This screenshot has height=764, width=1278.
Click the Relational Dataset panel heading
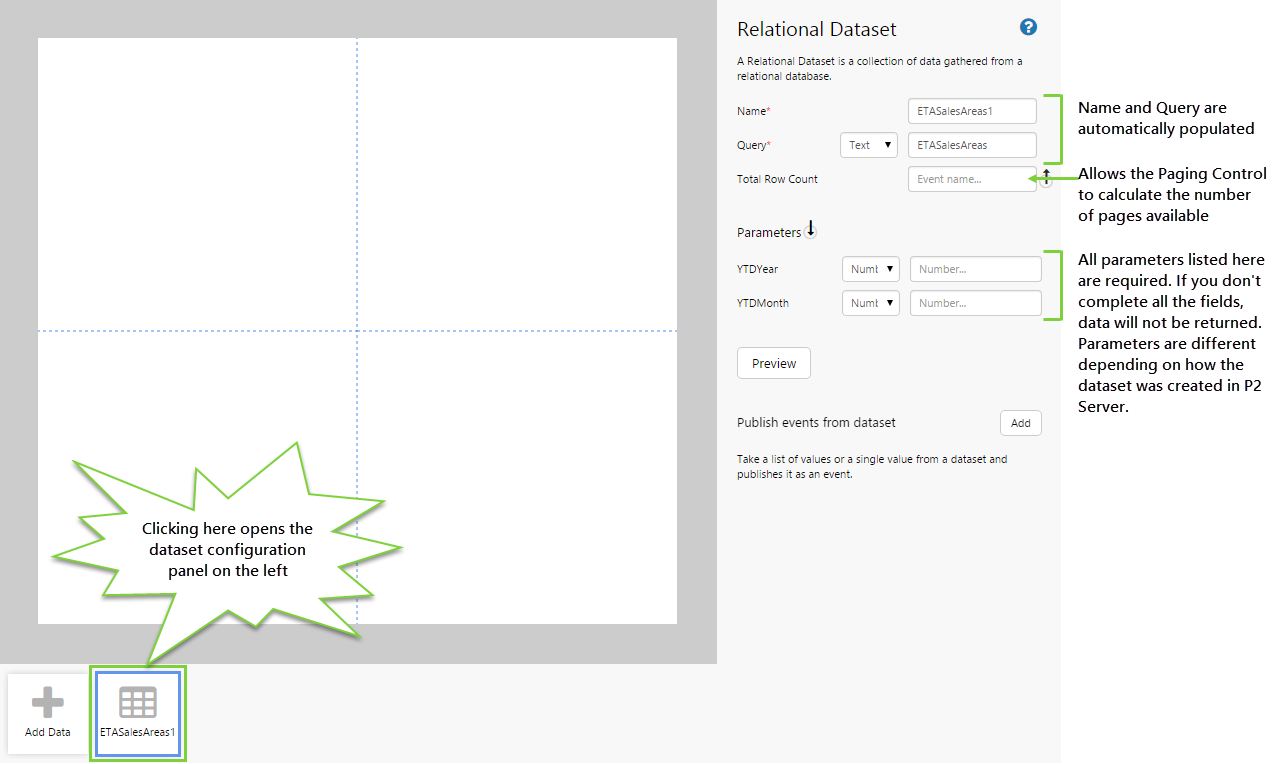(816, 29)
